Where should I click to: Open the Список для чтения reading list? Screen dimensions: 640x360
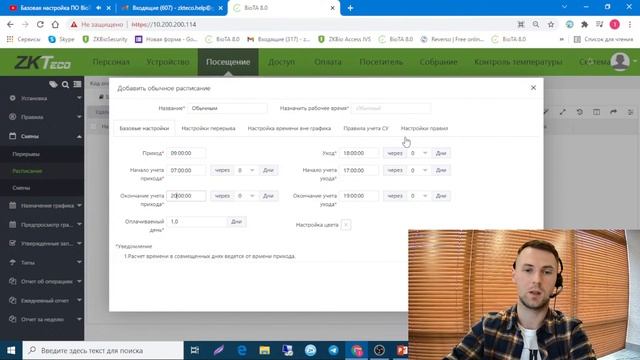604,39
